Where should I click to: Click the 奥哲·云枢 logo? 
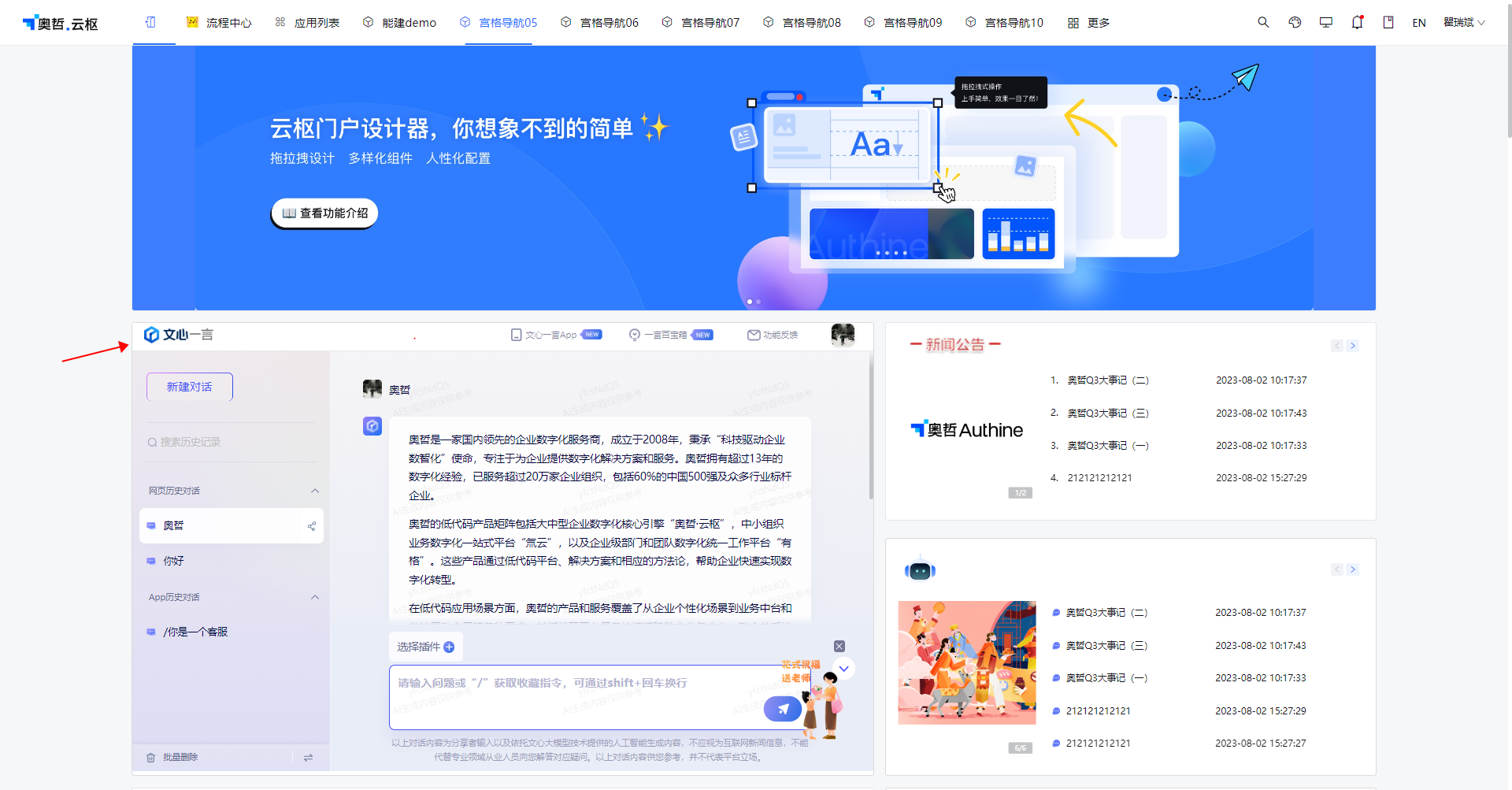point(61,23)
